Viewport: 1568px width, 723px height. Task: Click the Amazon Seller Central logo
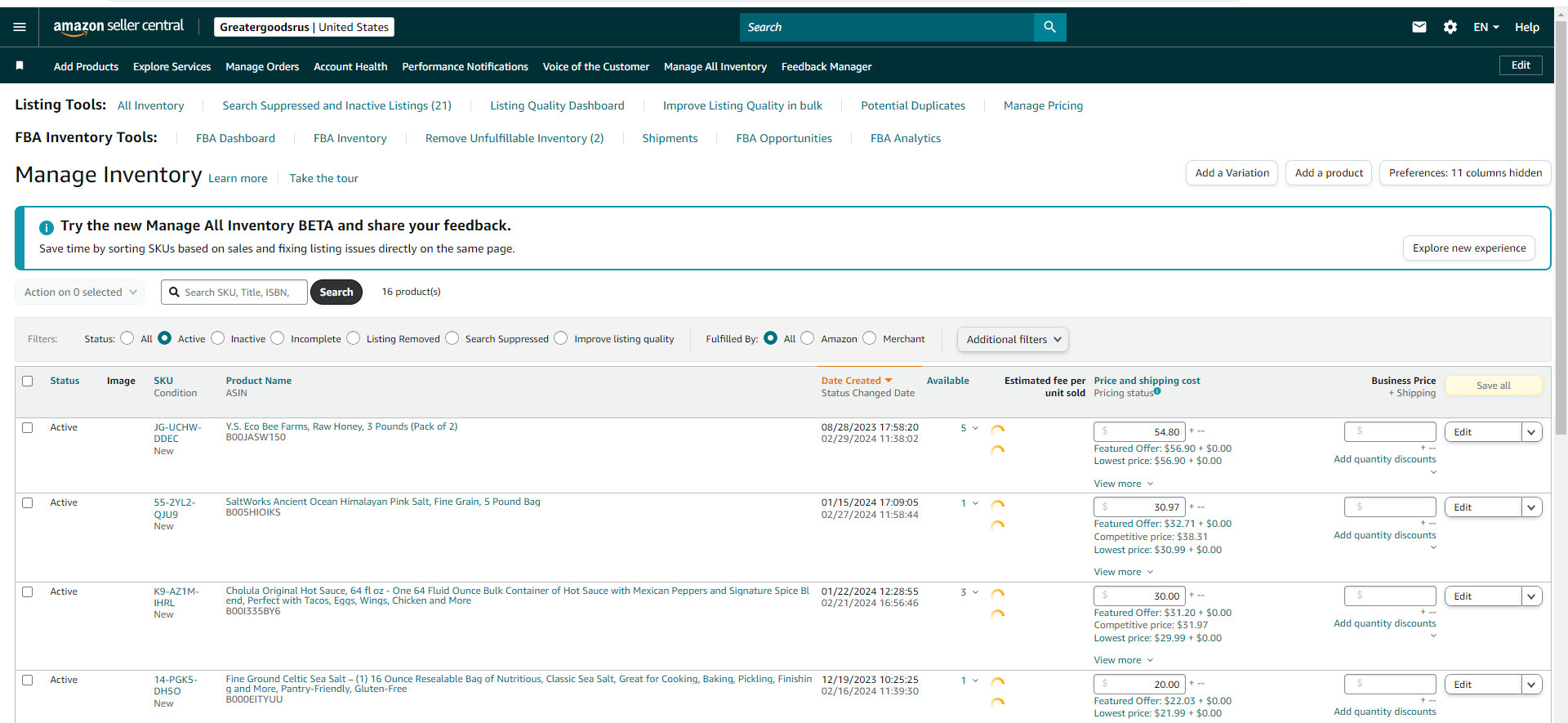[x=118, y=26]
